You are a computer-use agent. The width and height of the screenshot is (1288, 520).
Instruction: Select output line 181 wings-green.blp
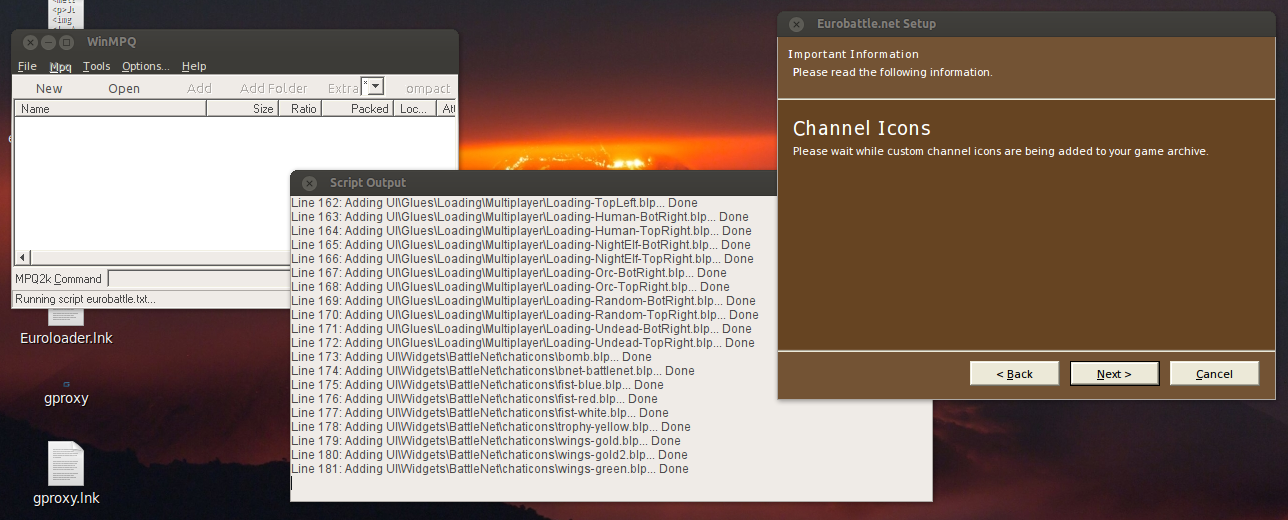pos(490,469)
